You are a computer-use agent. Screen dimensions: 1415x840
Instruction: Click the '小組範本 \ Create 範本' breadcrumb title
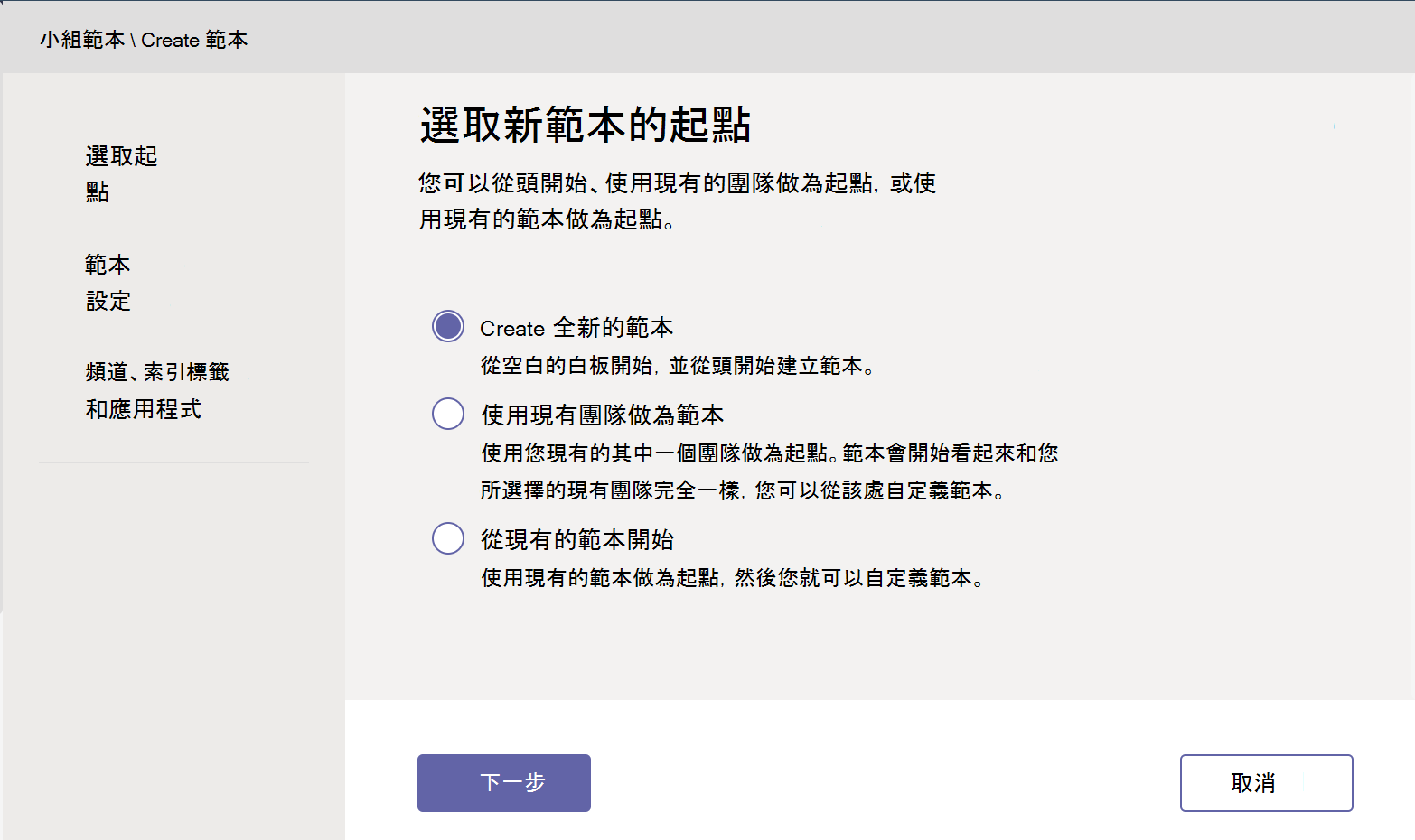pos(144,40)
